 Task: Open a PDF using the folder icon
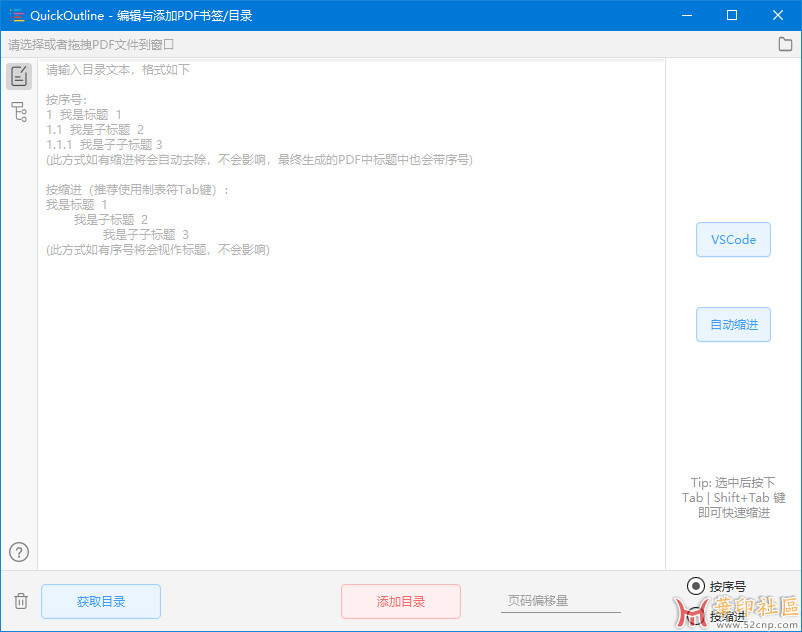coord(785,44)
